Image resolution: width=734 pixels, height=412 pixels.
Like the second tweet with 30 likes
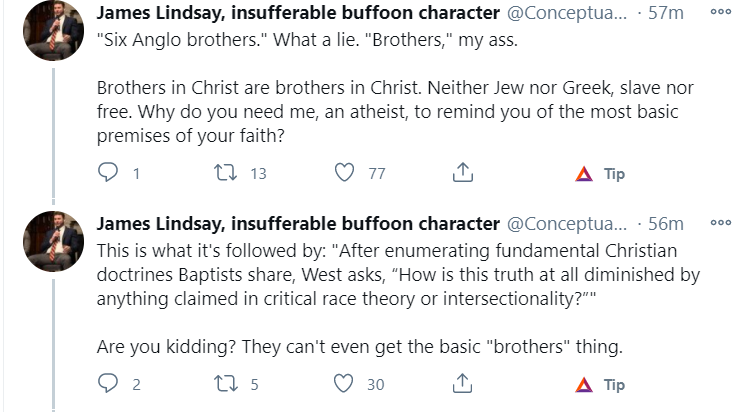click(x=346, y=384)
